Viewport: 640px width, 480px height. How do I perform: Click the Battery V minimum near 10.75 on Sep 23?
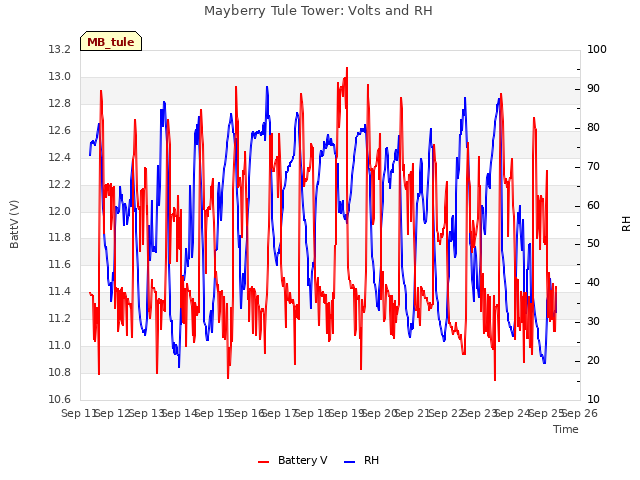(x=495, y=380)
